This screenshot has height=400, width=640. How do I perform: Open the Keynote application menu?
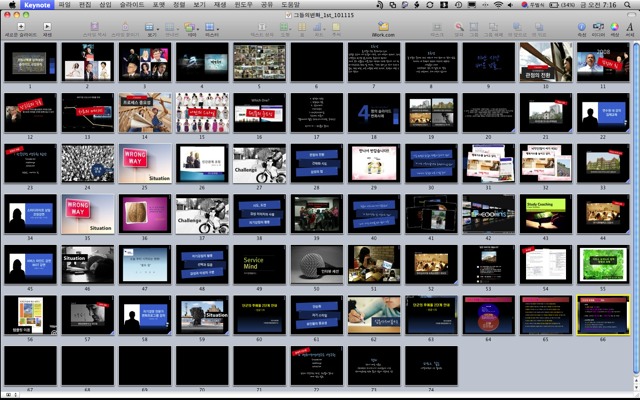(37, 5)
